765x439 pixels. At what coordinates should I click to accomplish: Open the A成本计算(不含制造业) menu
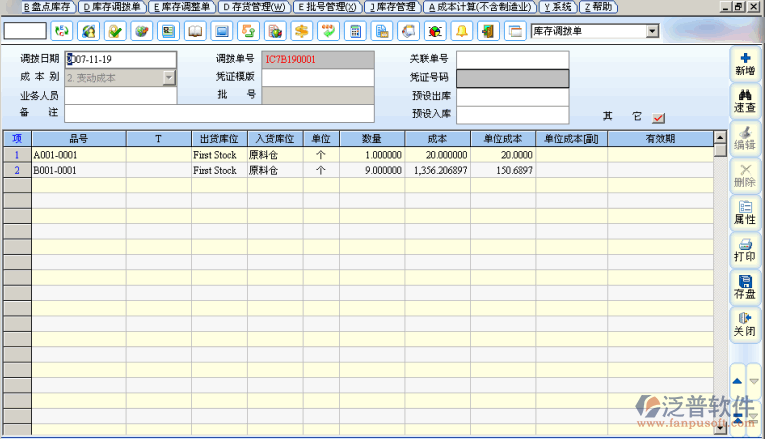(479, 6)
